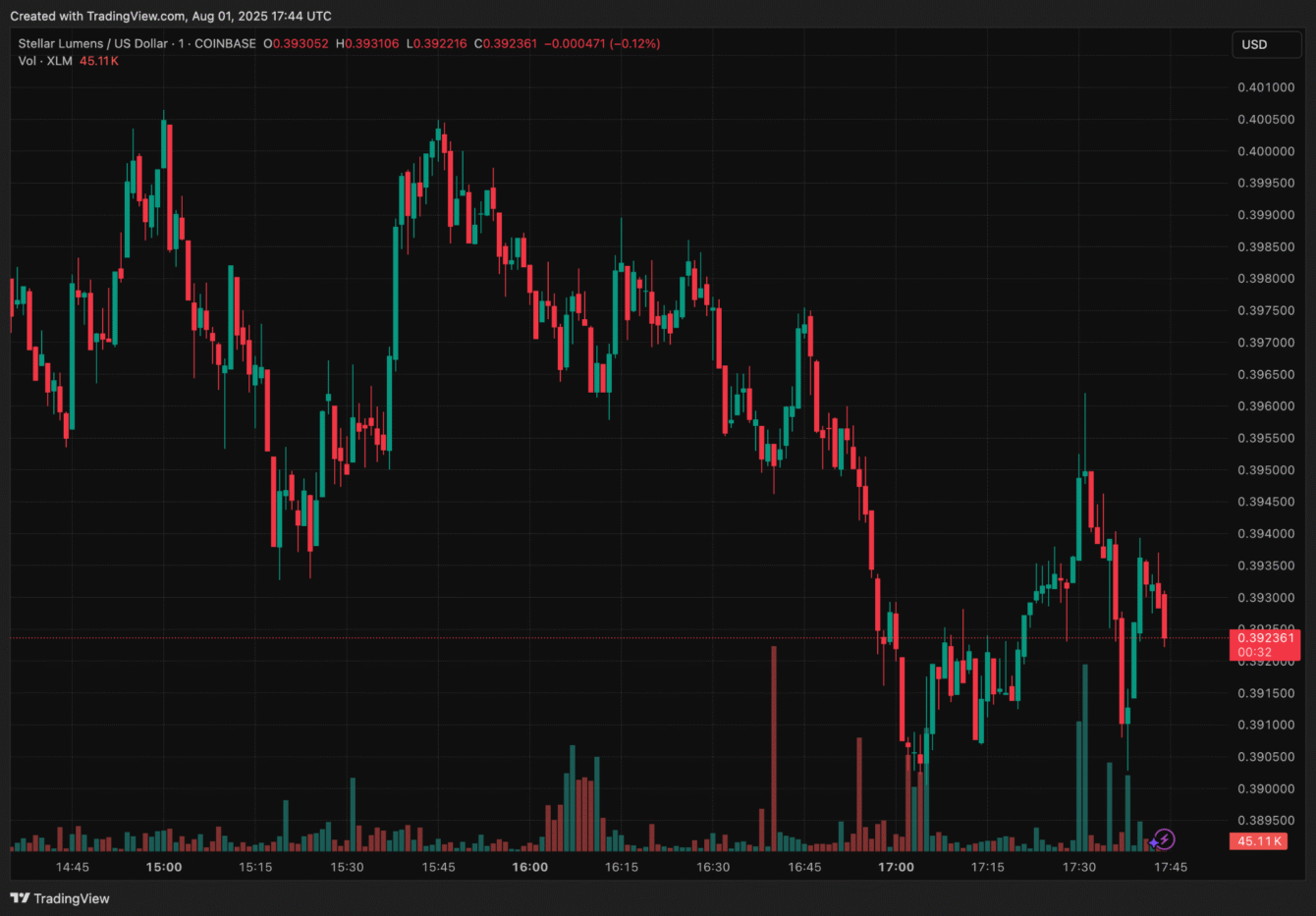Click the Vol · XLM indicator label
The image size is (1316, 916).
click(x=45, y=61)
